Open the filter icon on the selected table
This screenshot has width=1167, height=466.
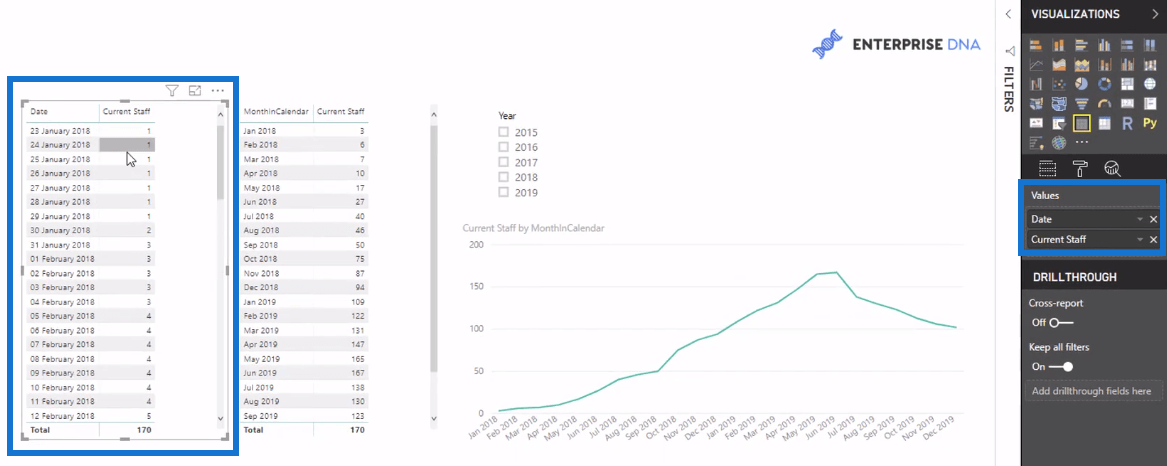(x=172, y=91)
